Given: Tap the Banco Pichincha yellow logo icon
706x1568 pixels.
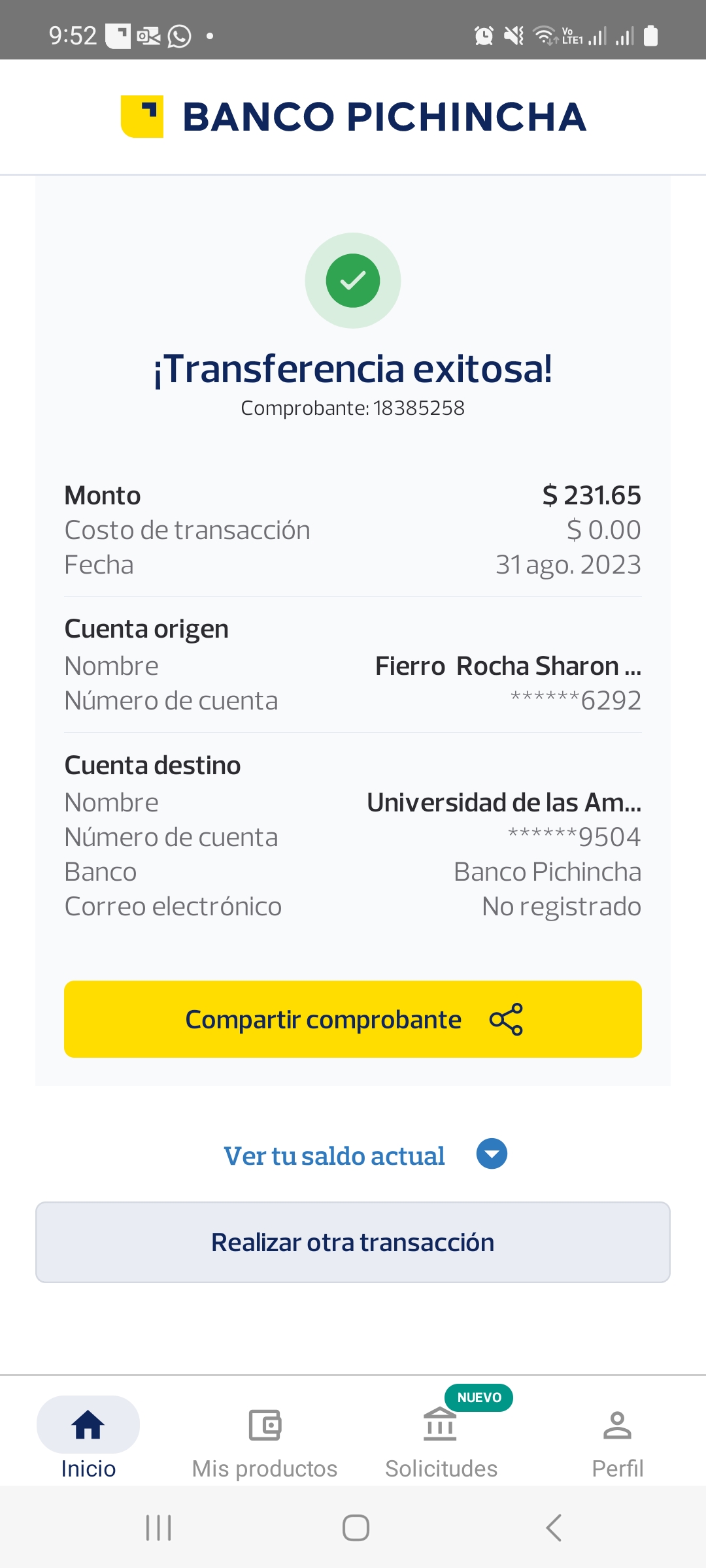Looking at the screenshot, I should point(142,117).
